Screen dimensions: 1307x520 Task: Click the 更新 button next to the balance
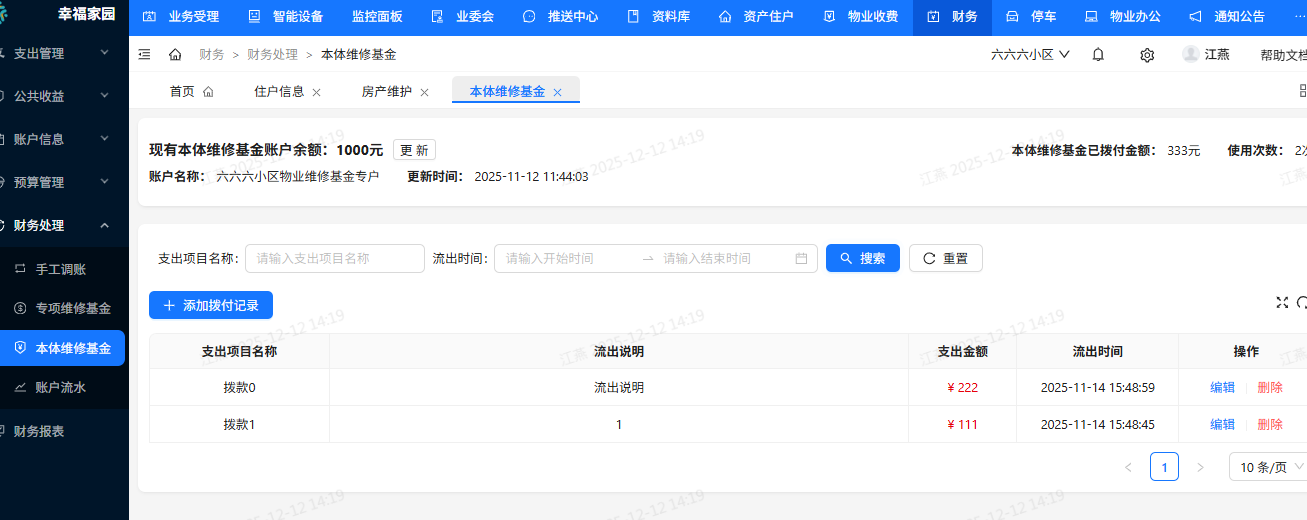(x=414, y=150)
